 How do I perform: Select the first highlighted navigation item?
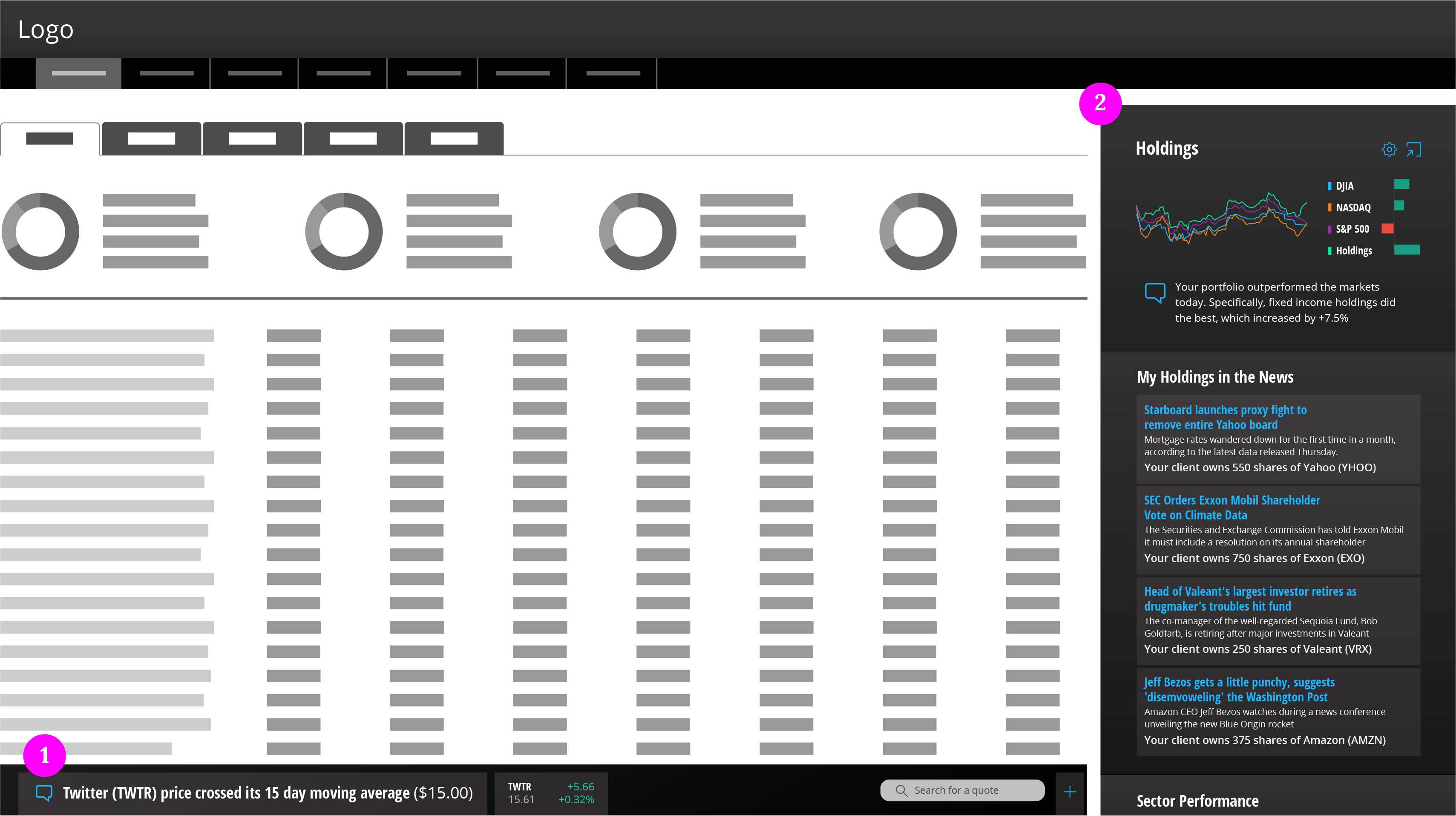pyautogui.click(x=78, y=73)
